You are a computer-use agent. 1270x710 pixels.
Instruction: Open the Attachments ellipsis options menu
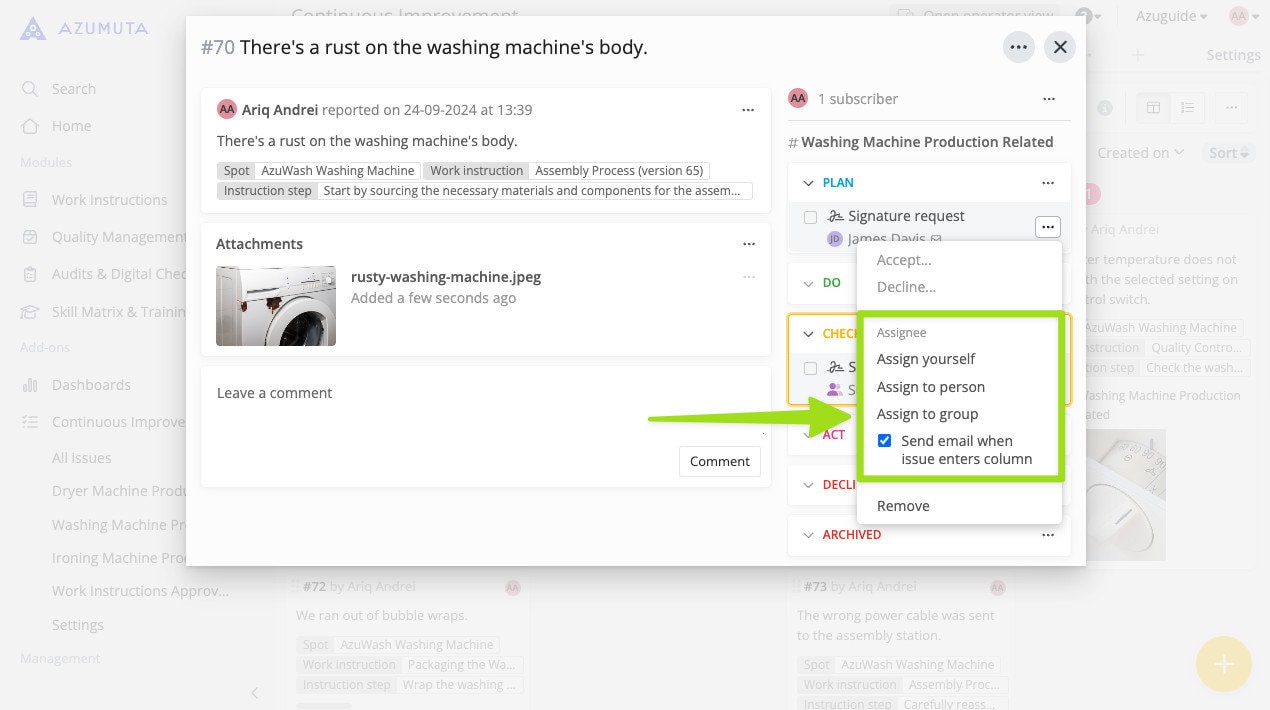(x=749, y=243)
